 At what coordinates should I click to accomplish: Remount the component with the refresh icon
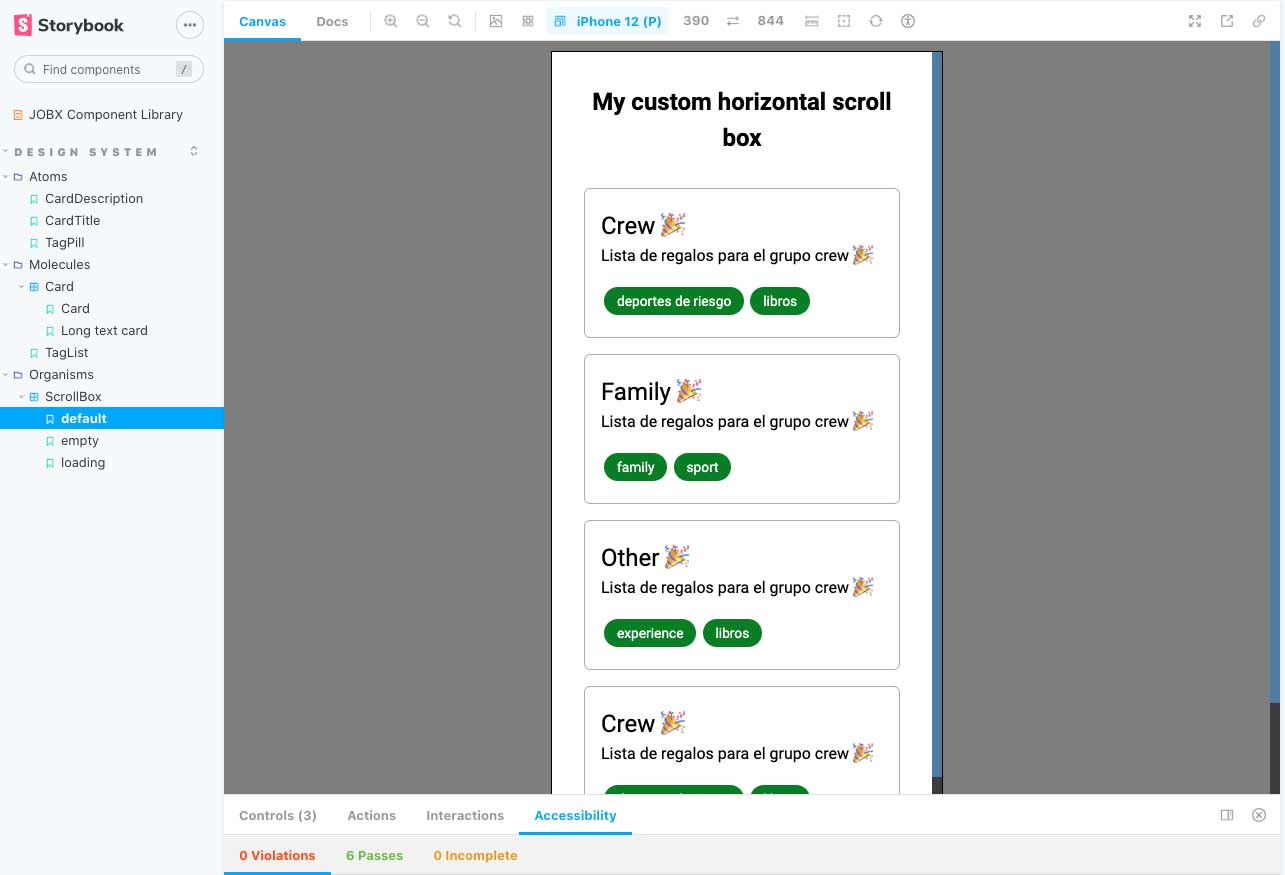tap(875, 20)
